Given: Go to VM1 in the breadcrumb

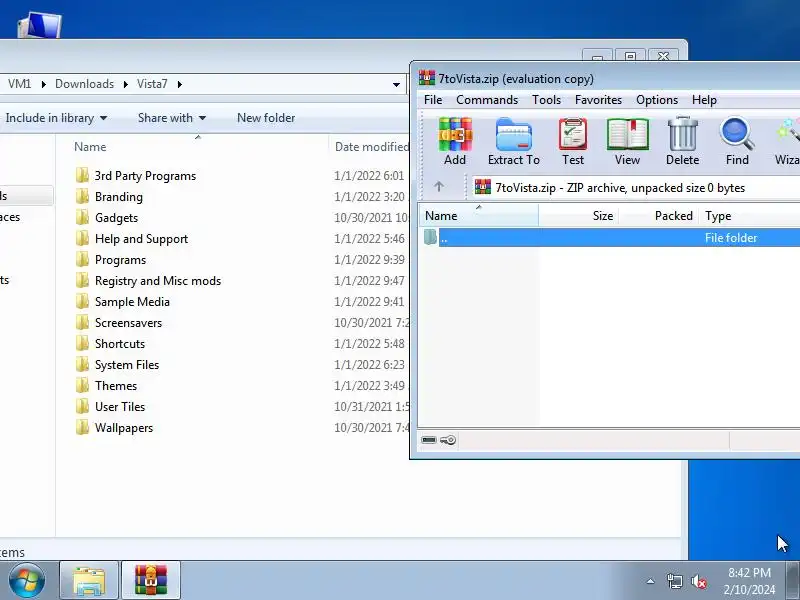Looking at the screenshot, I should click(x=19, y=84).
